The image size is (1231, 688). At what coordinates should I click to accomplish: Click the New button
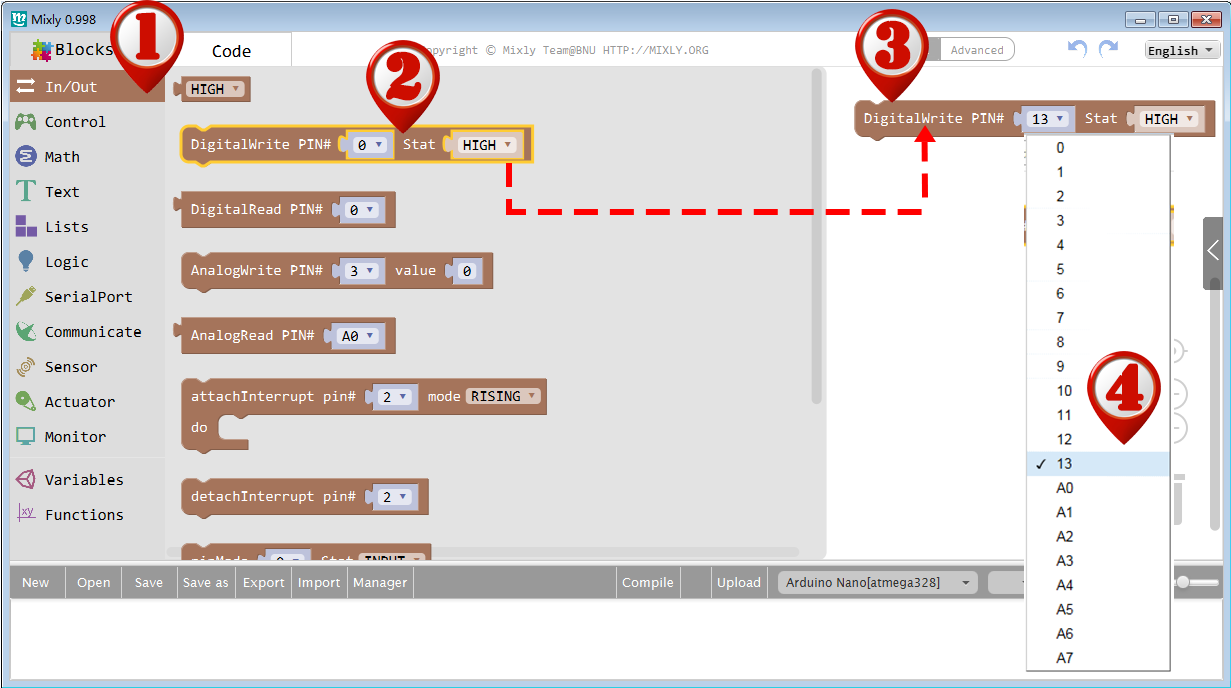coord(36,583)
